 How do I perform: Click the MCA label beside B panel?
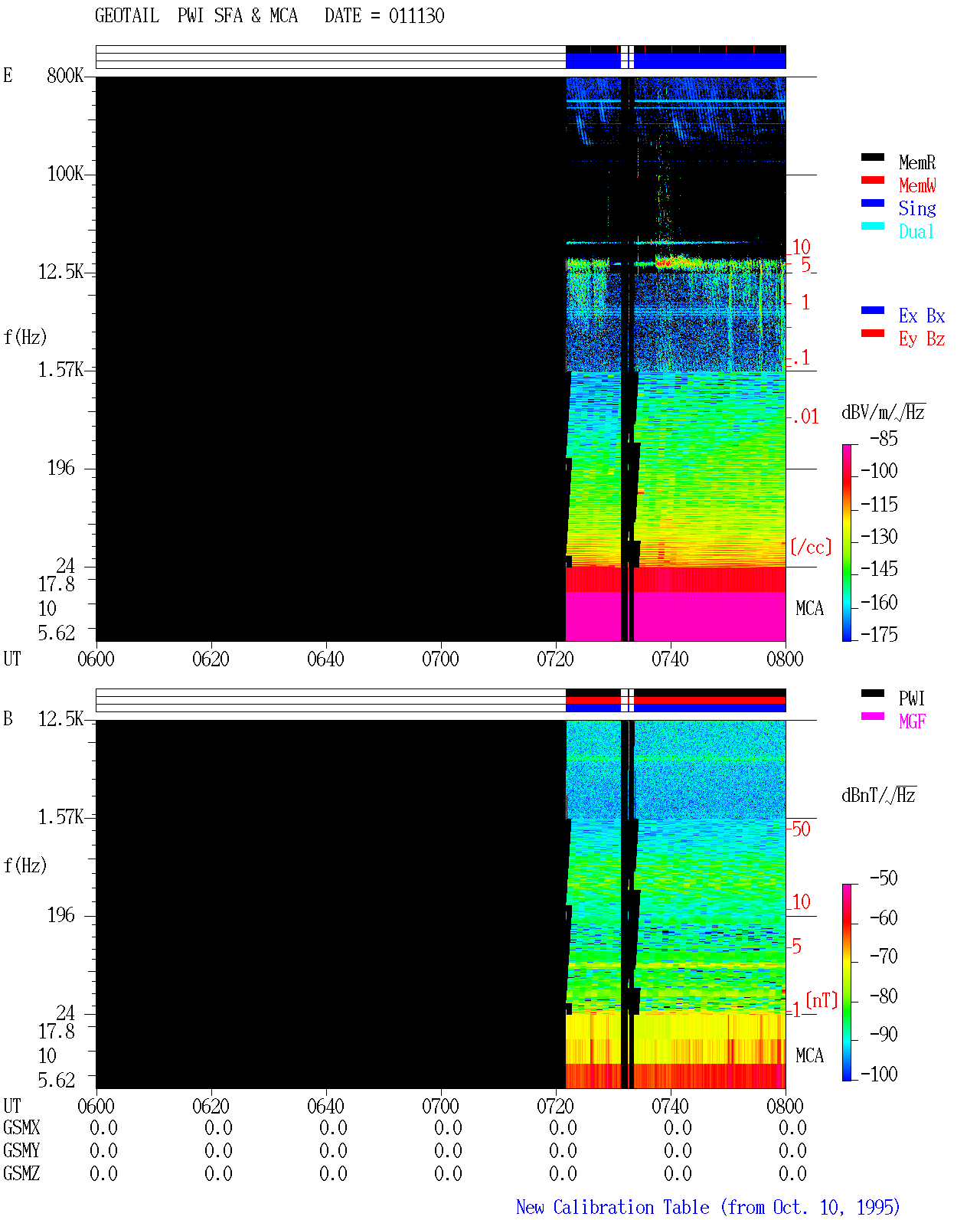click(809, 1055)
